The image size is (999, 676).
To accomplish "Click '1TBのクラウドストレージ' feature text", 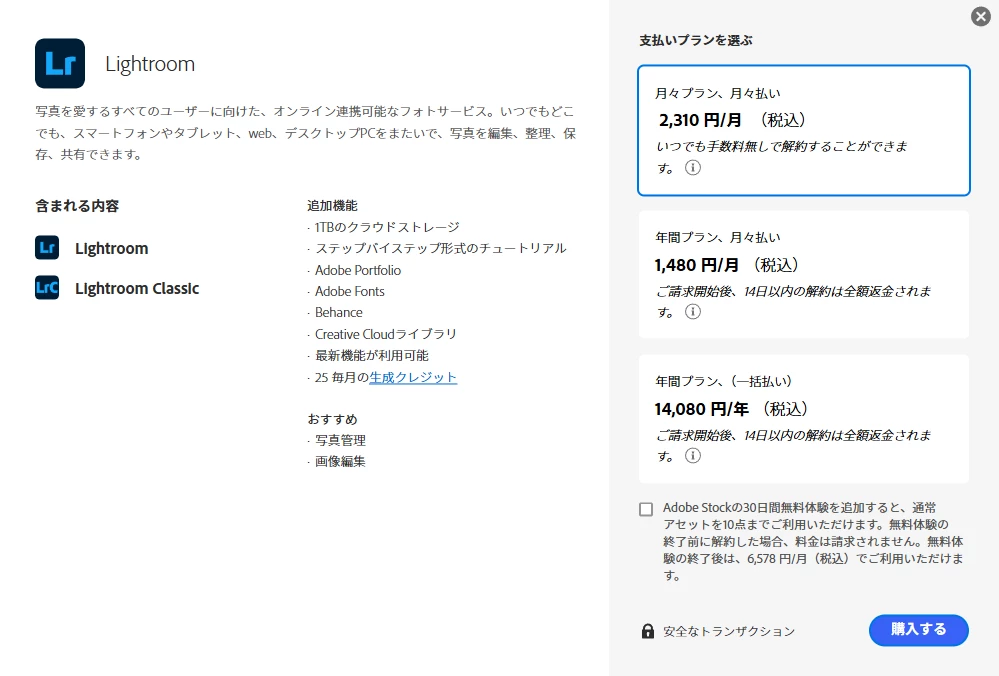I will [387, 227].
